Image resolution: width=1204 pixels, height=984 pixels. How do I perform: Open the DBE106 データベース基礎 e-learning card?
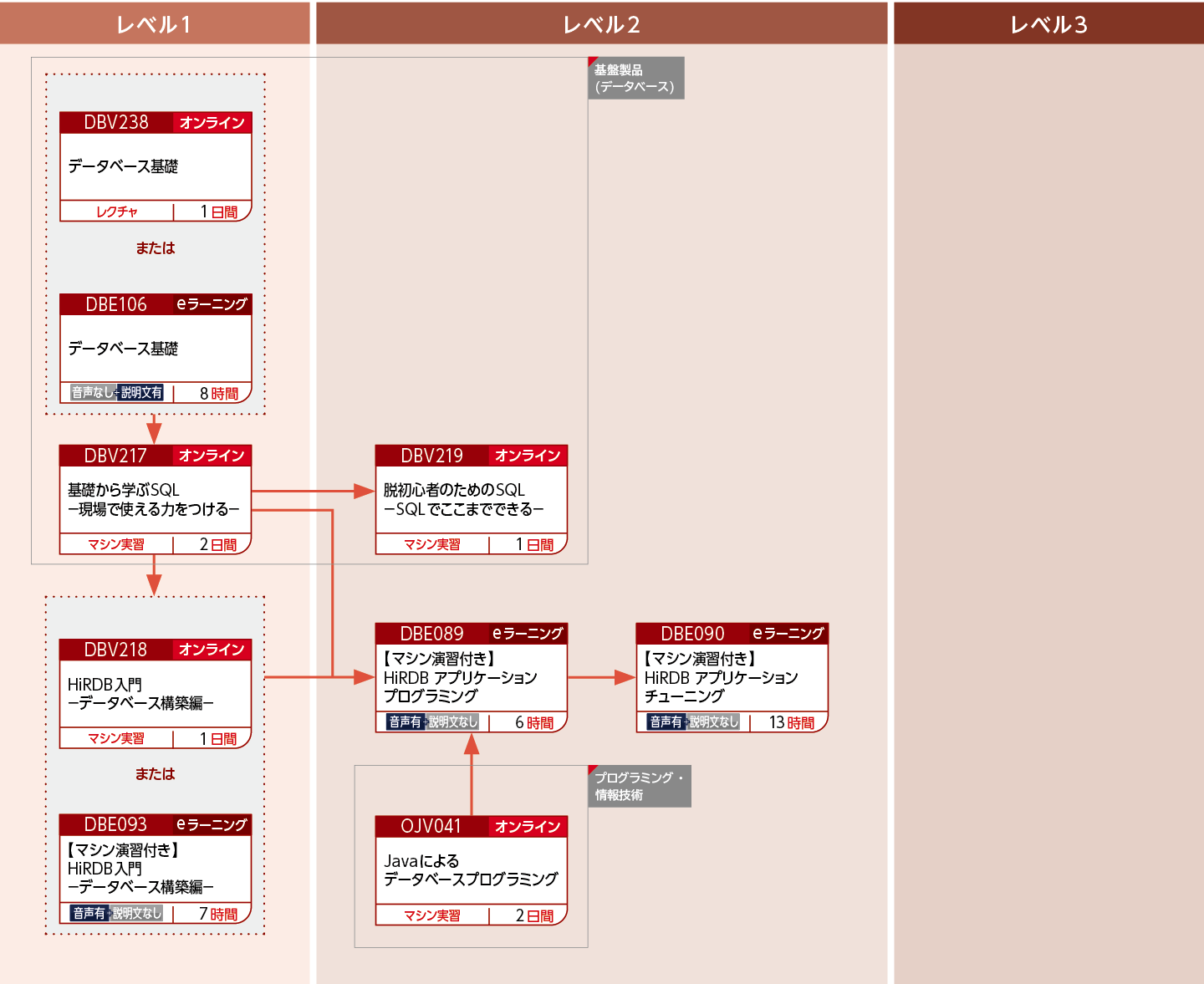coord(156,349)
